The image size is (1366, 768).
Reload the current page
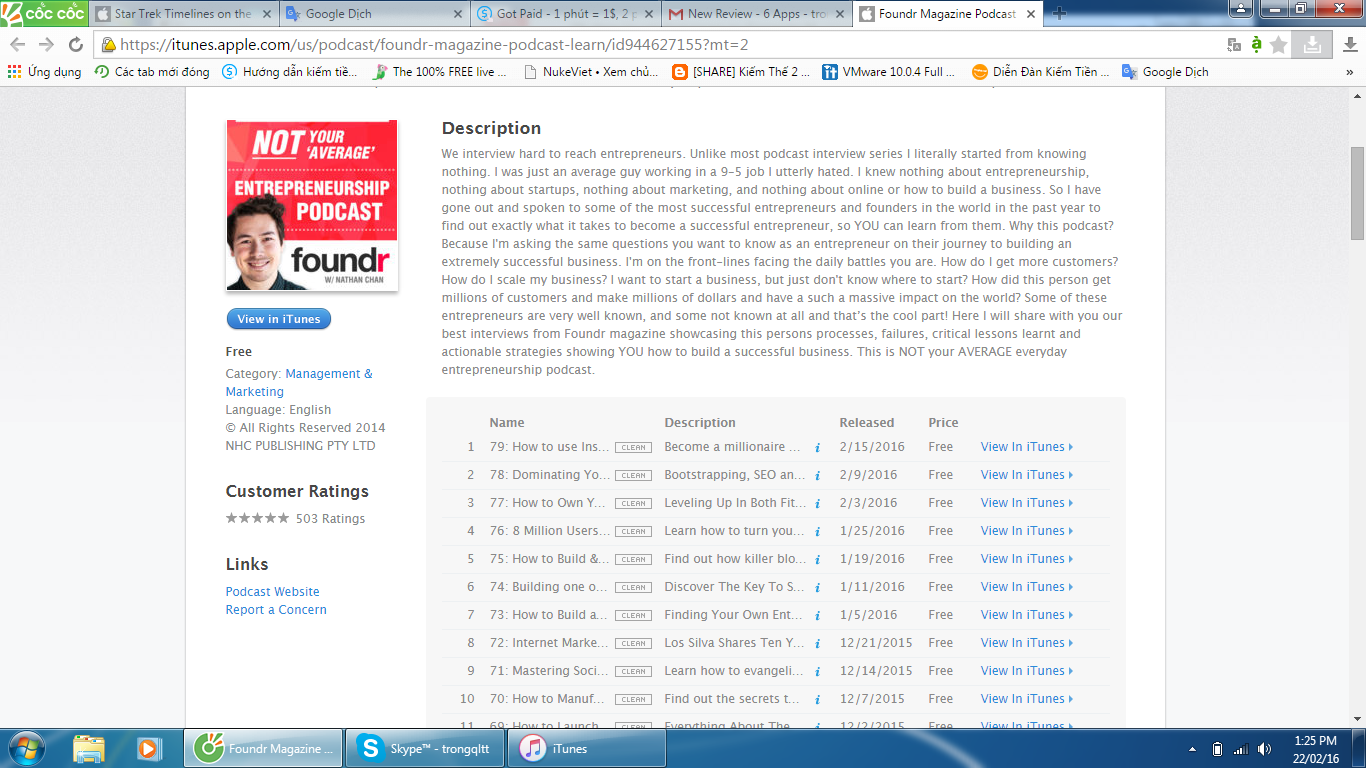[76, 45]
